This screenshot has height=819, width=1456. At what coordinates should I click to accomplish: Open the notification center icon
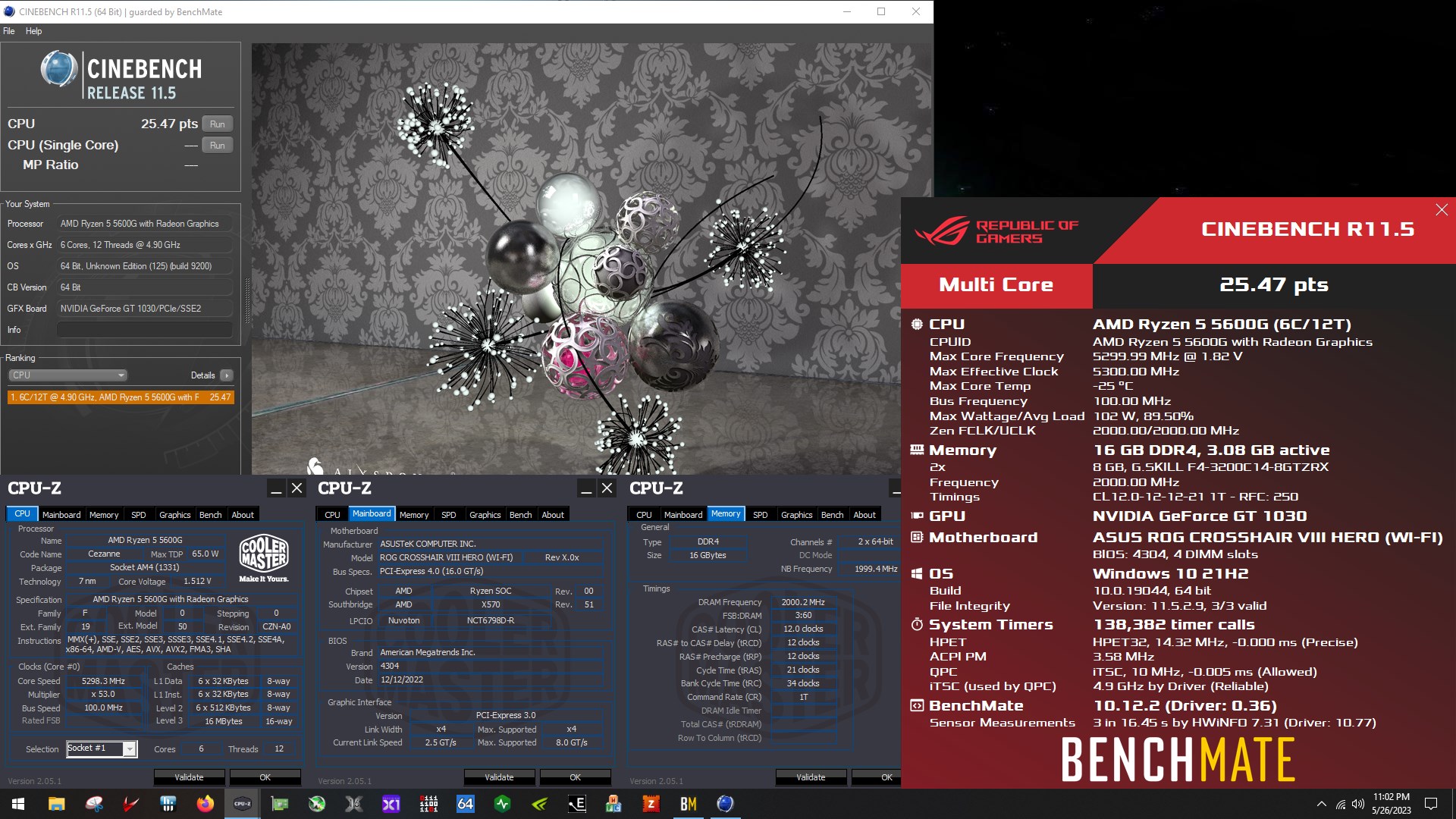1431,804
